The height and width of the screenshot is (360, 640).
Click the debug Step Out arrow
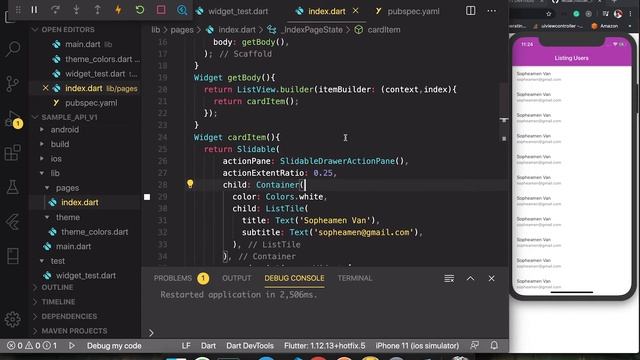(98, 10)
